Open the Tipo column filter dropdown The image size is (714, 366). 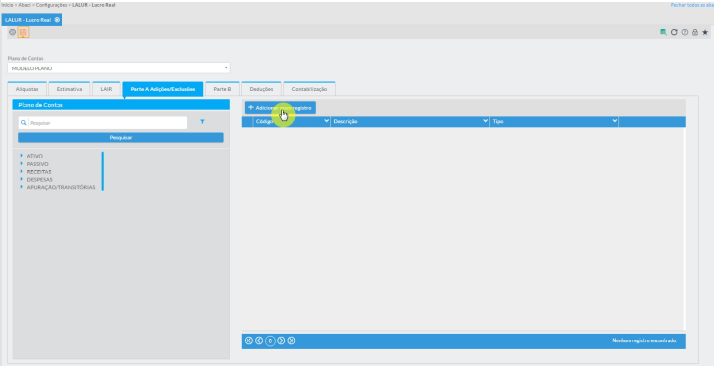point(614,121)
